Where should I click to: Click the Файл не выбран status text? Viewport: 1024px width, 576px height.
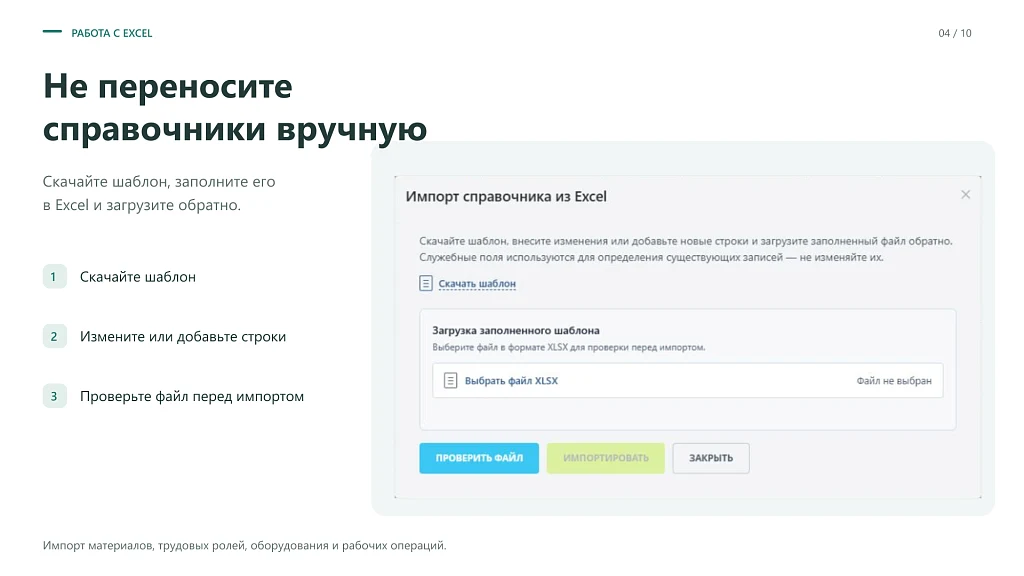(x=894, y=381)
